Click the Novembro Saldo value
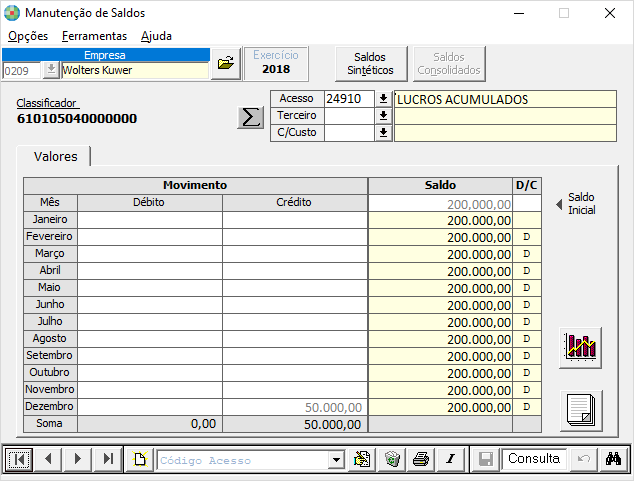This screenshot has height=481, width=634. [440, 390]
